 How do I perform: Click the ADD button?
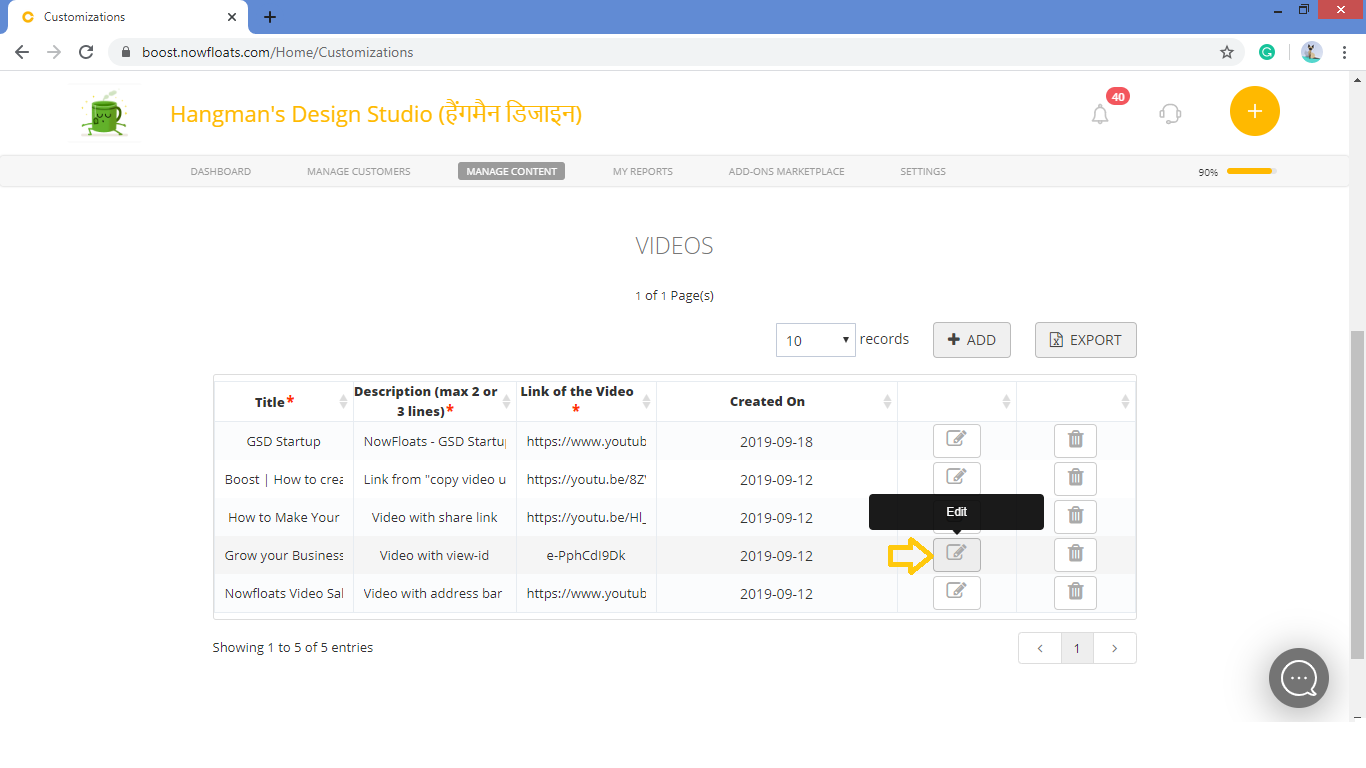coord(972,340)
